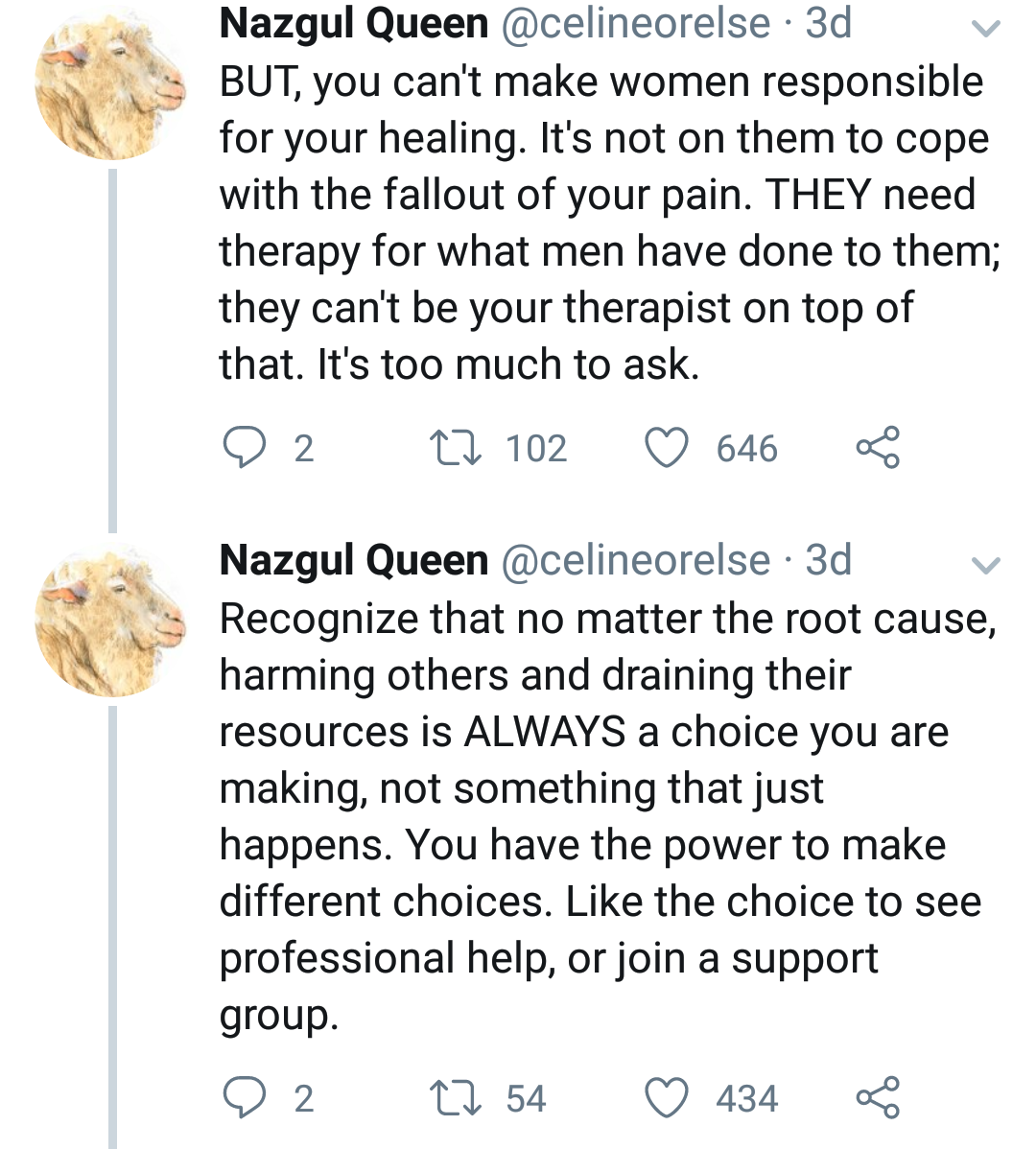The width and height of the screenshot is (1036, 1149).
Task: Open Nazgul Queen's profile from the first tweet's name
Action: click(354, 23)
